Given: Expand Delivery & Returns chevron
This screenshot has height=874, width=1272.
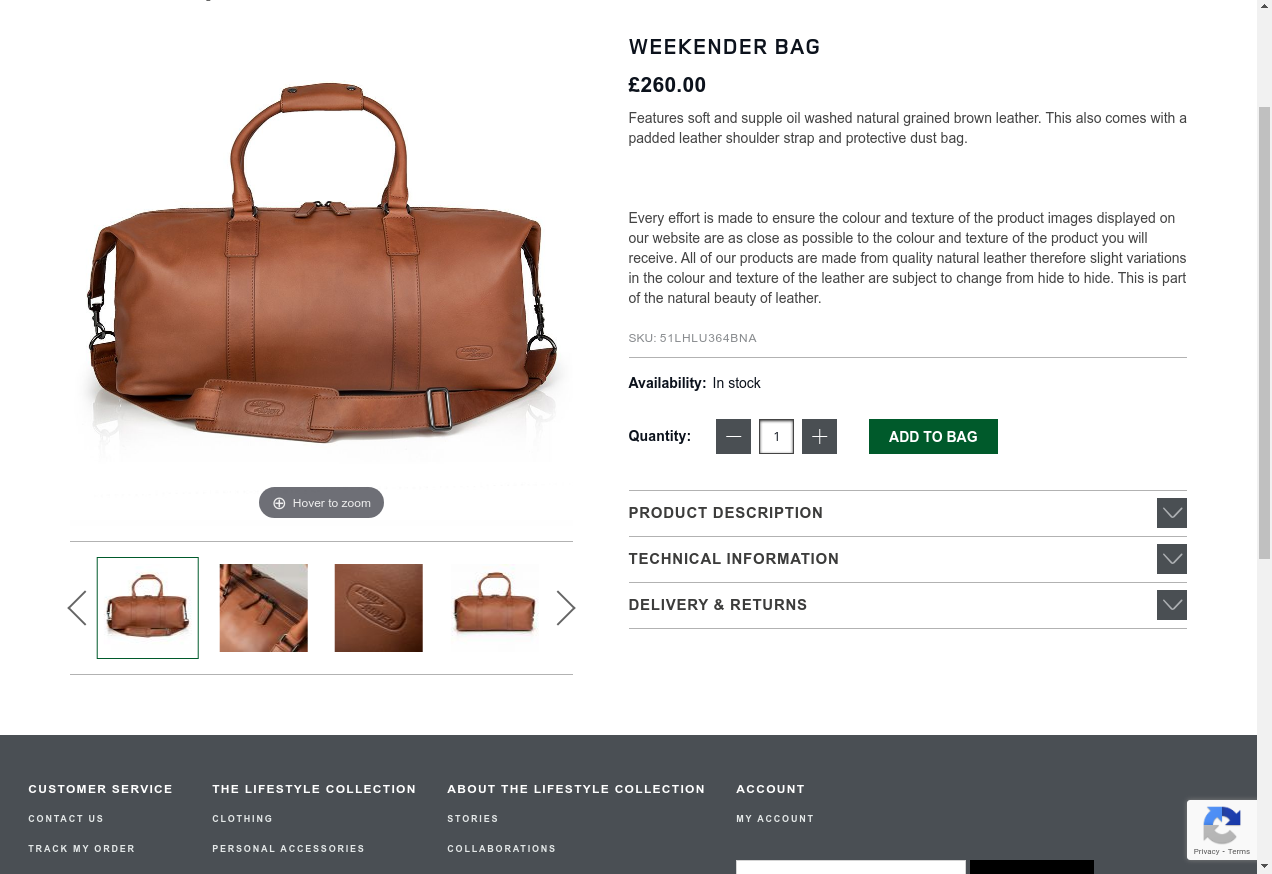Looking at the screenshot, I should [x=1172, y=605].
